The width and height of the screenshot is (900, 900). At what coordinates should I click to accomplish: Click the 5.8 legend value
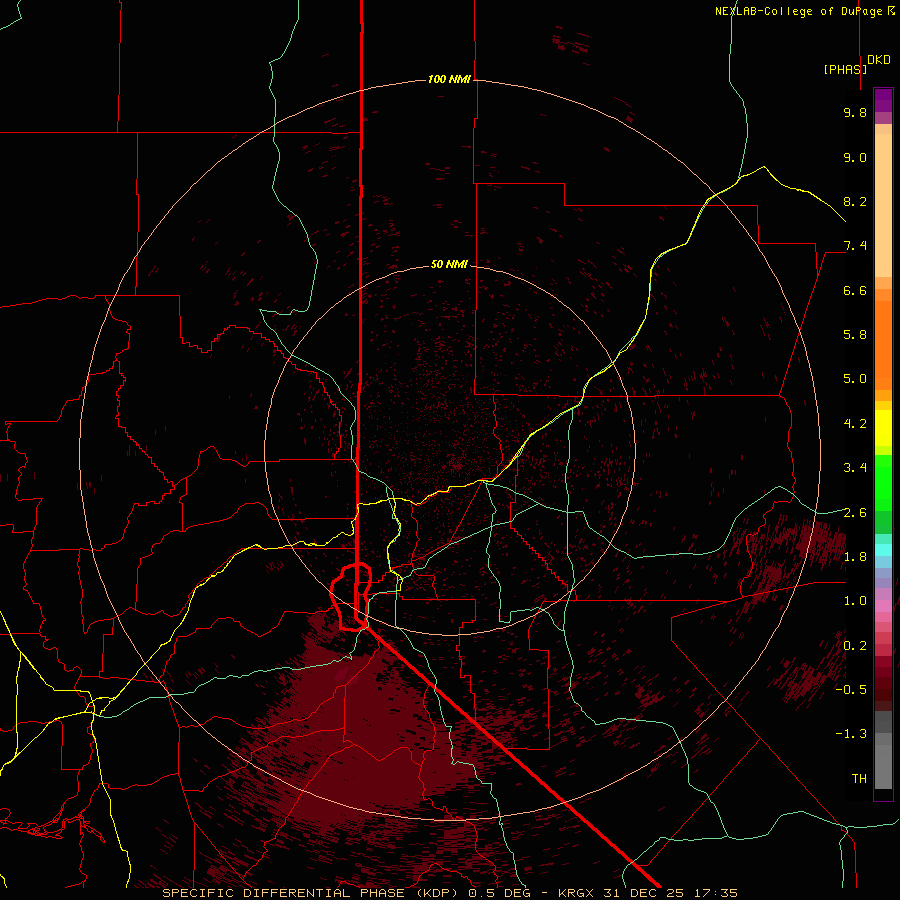click(855, 335)
